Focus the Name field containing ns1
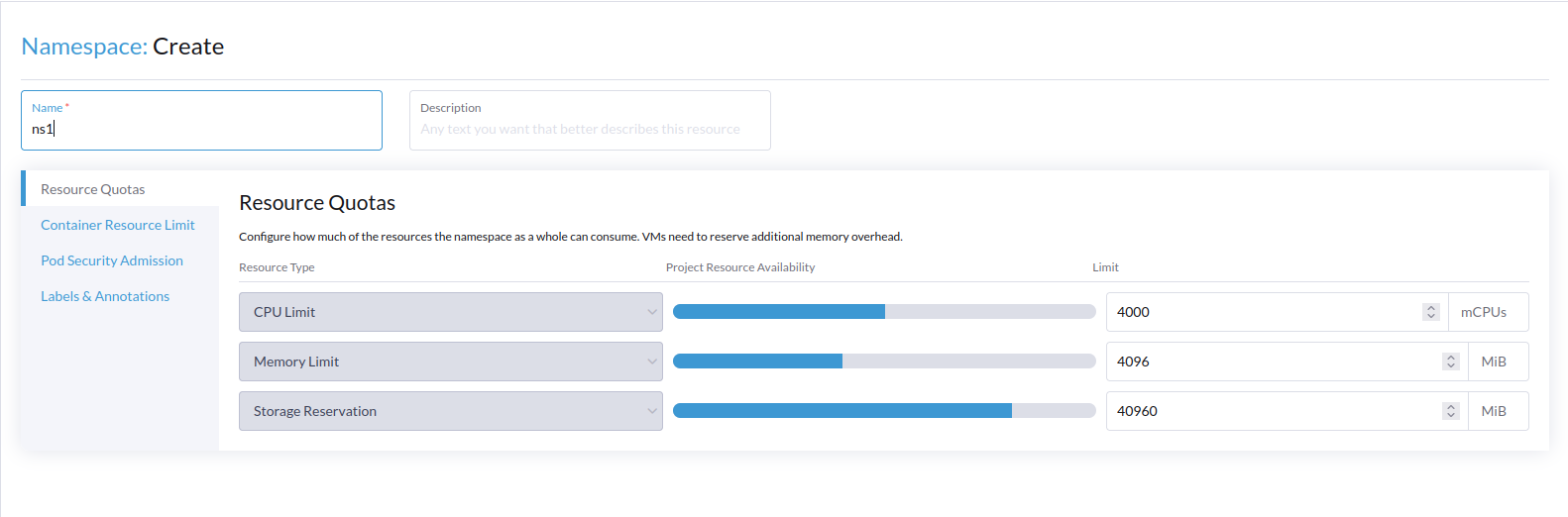Viewport: 1568px width, 517px height. click(x=201, y=129)
